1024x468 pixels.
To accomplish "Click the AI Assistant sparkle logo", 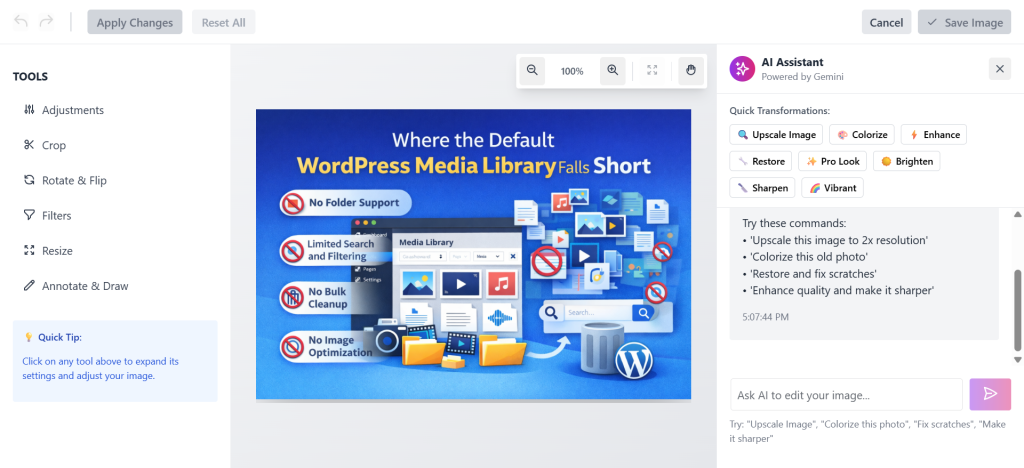I will (742, 68).
